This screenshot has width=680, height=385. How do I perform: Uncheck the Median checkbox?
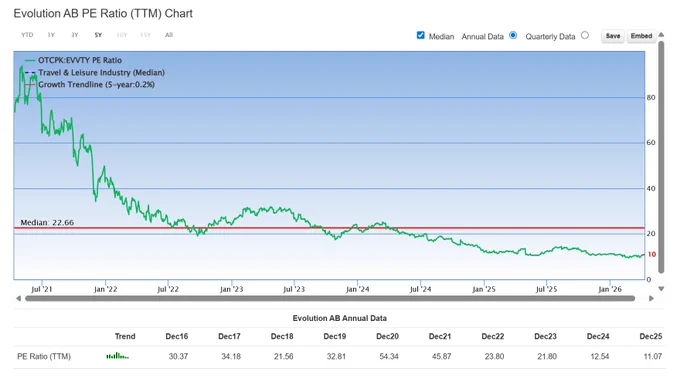[420, 35]
